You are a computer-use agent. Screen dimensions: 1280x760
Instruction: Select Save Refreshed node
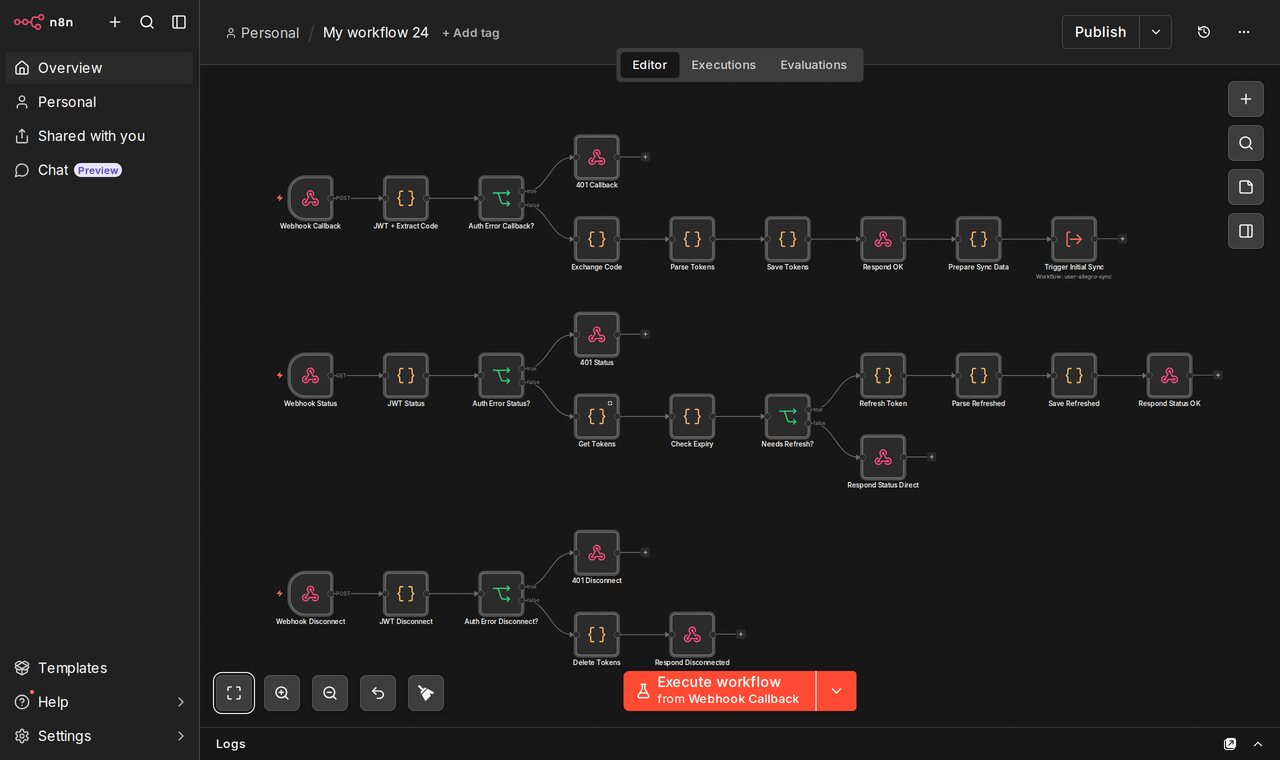coord(1074,375)
